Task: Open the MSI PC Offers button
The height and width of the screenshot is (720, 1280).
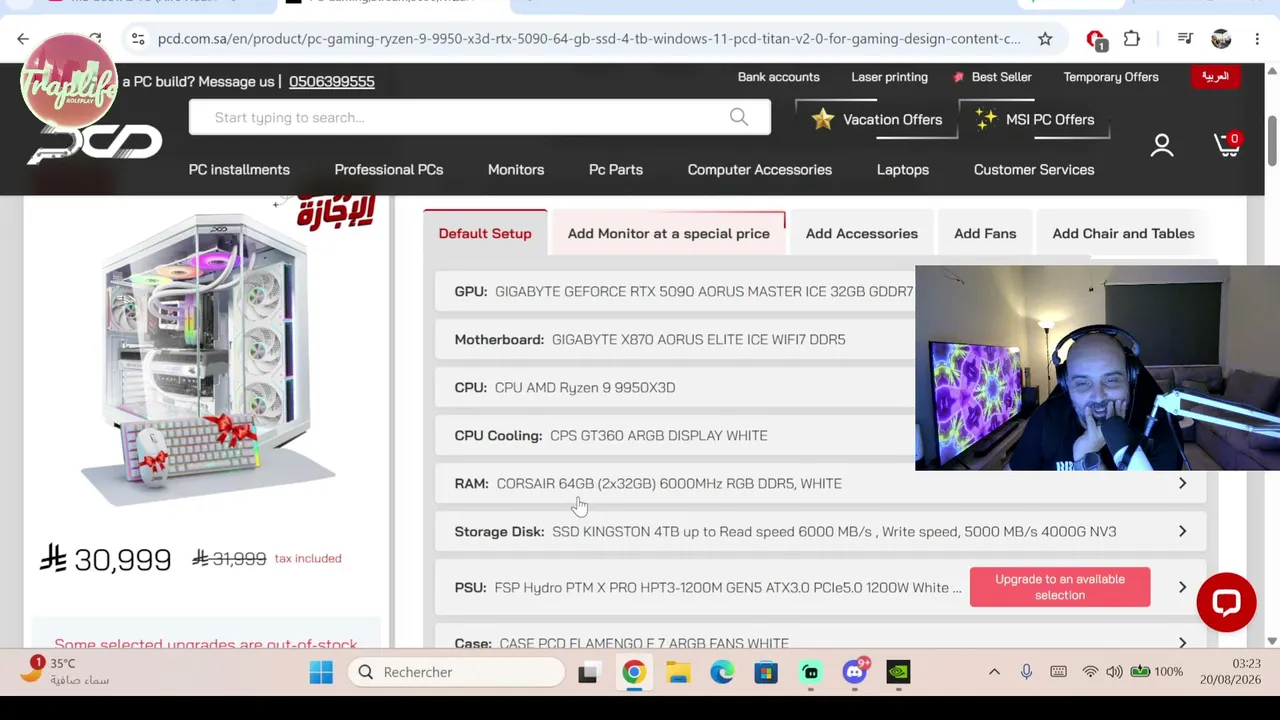Action: (x=1035, y=119)
